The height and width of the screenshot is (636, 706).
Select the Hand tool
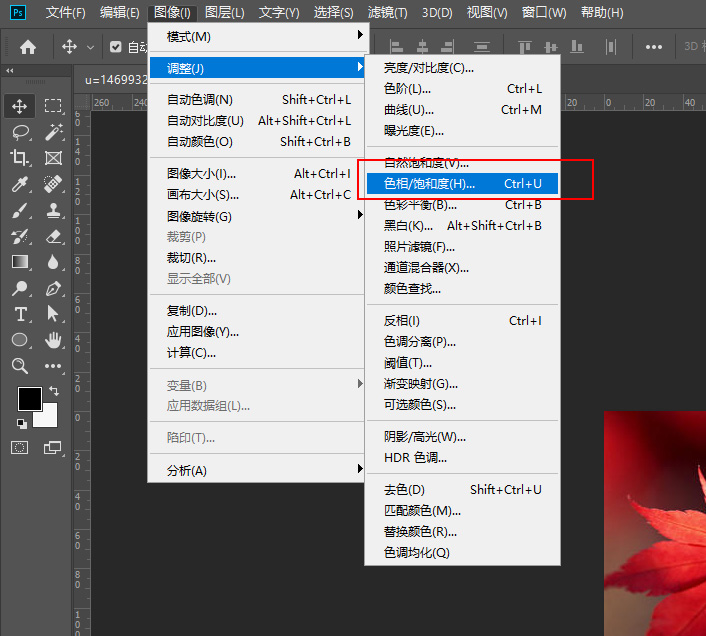pos(53,339)
